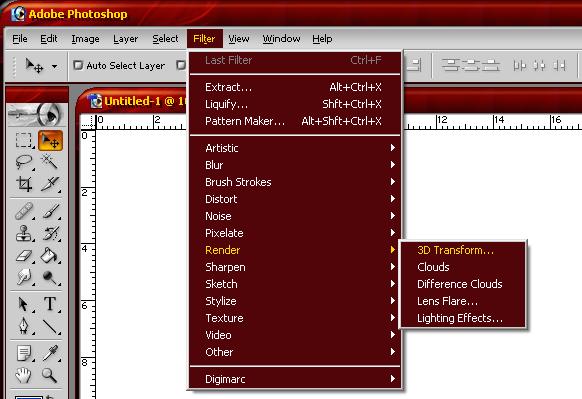Click the horizontal ruler at mark 14
The width and height of the screenshot is (582, 399).
tap(499, 120)
